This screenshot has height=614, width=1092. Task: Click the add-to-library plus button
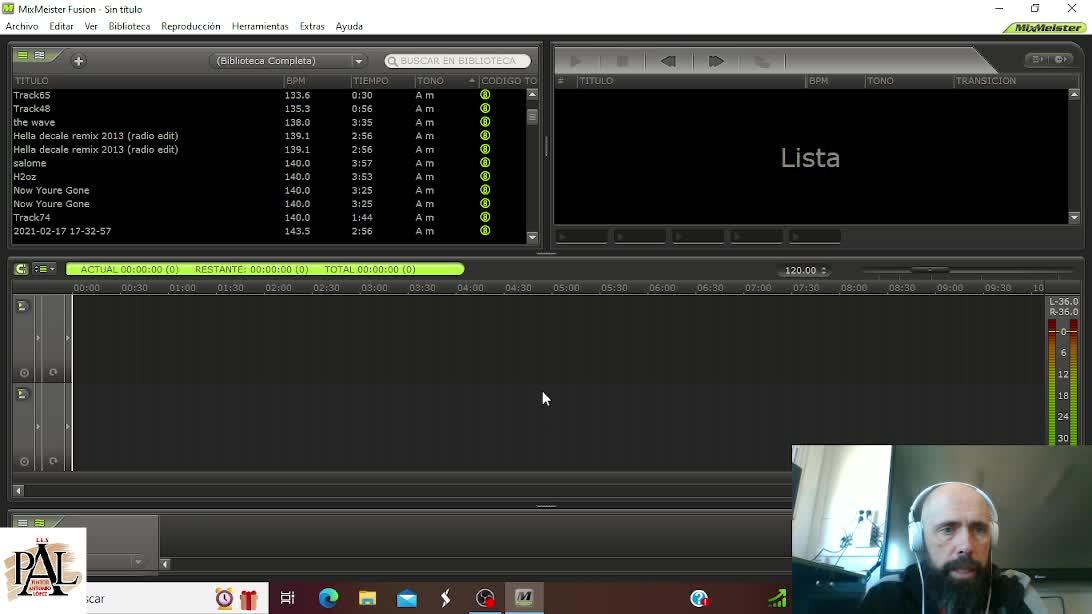(78, 61)
